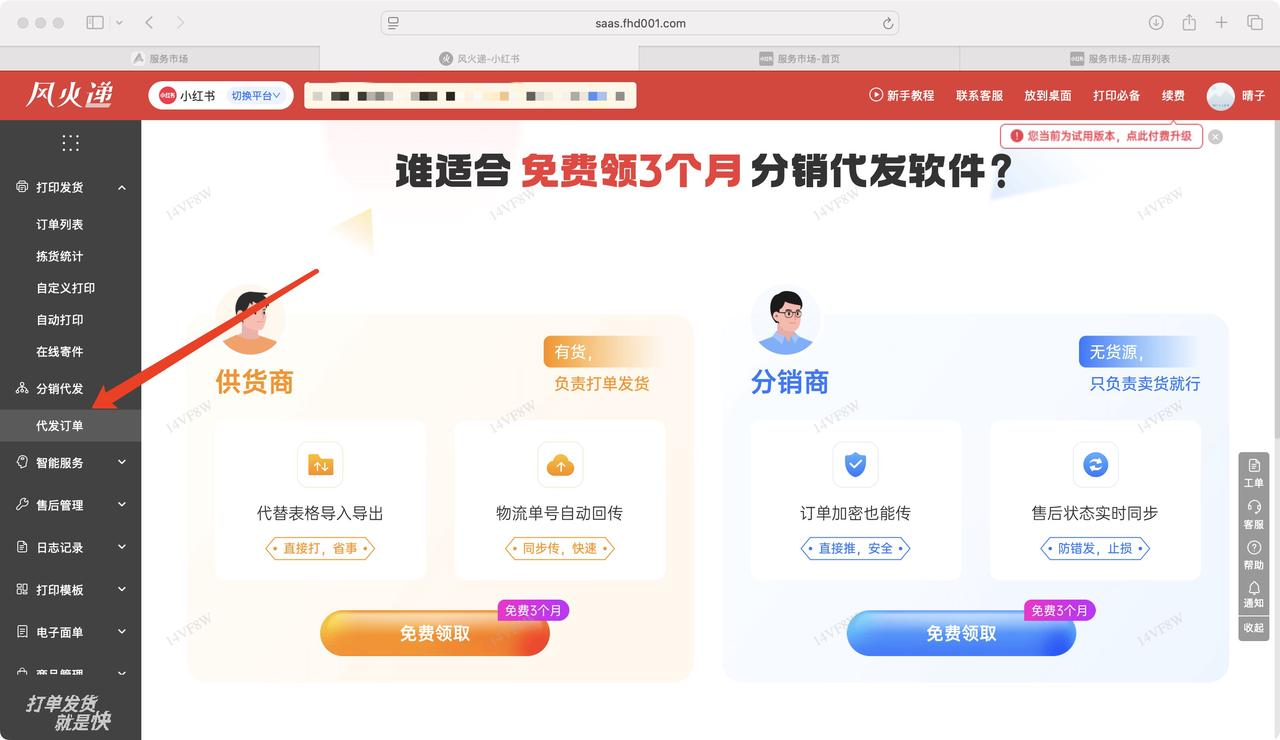The width and height of the screenshot is (1280, 740).
Task: Close the trial version upgrade notice
Action: [1215, 137]
